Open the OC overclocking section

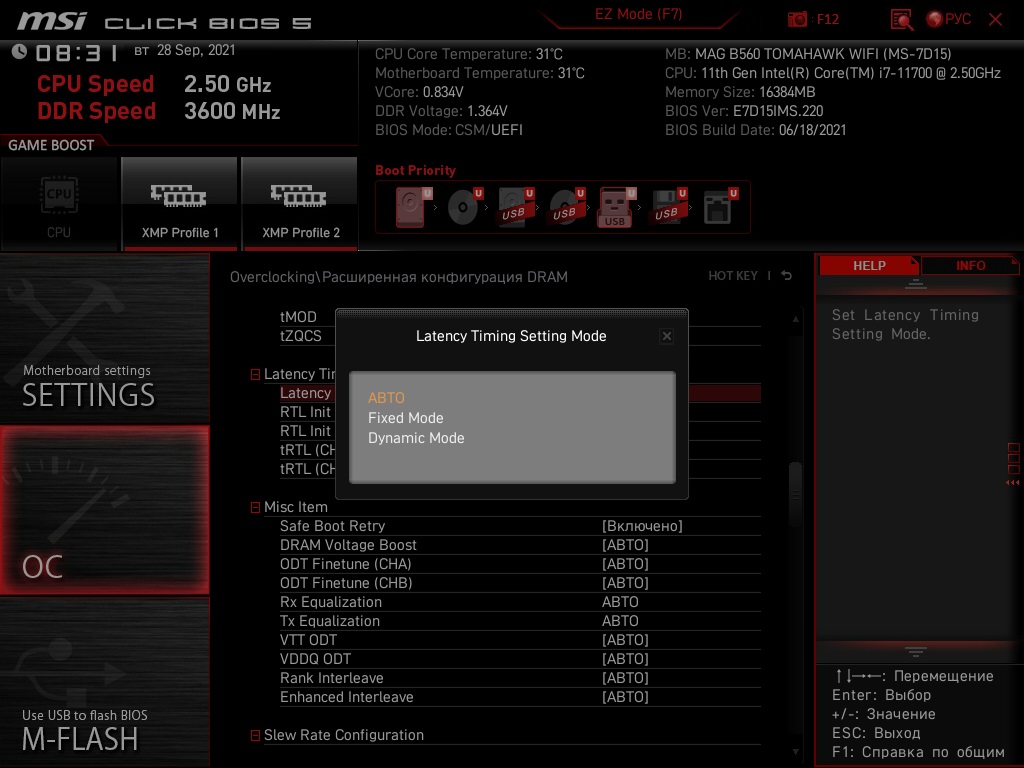pos(104,510)
